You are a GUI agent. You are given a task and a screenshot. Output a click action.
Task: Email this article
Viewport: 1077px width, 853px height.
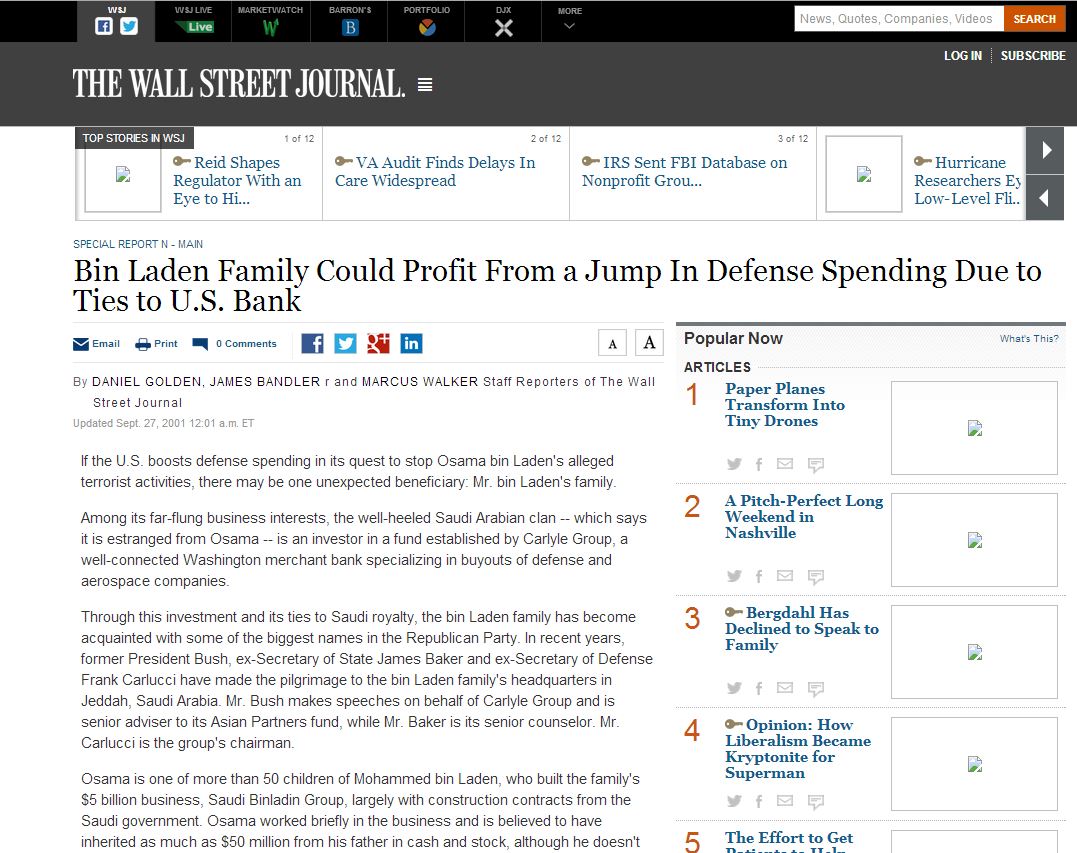click(x=97, y=344)
